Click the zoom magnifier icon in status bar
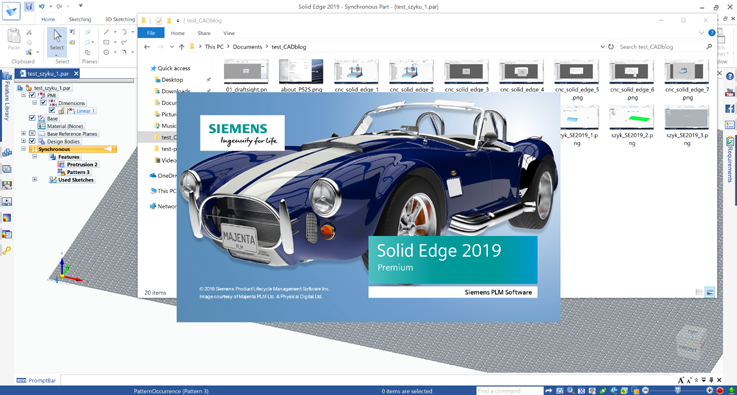 click(570, 391)
